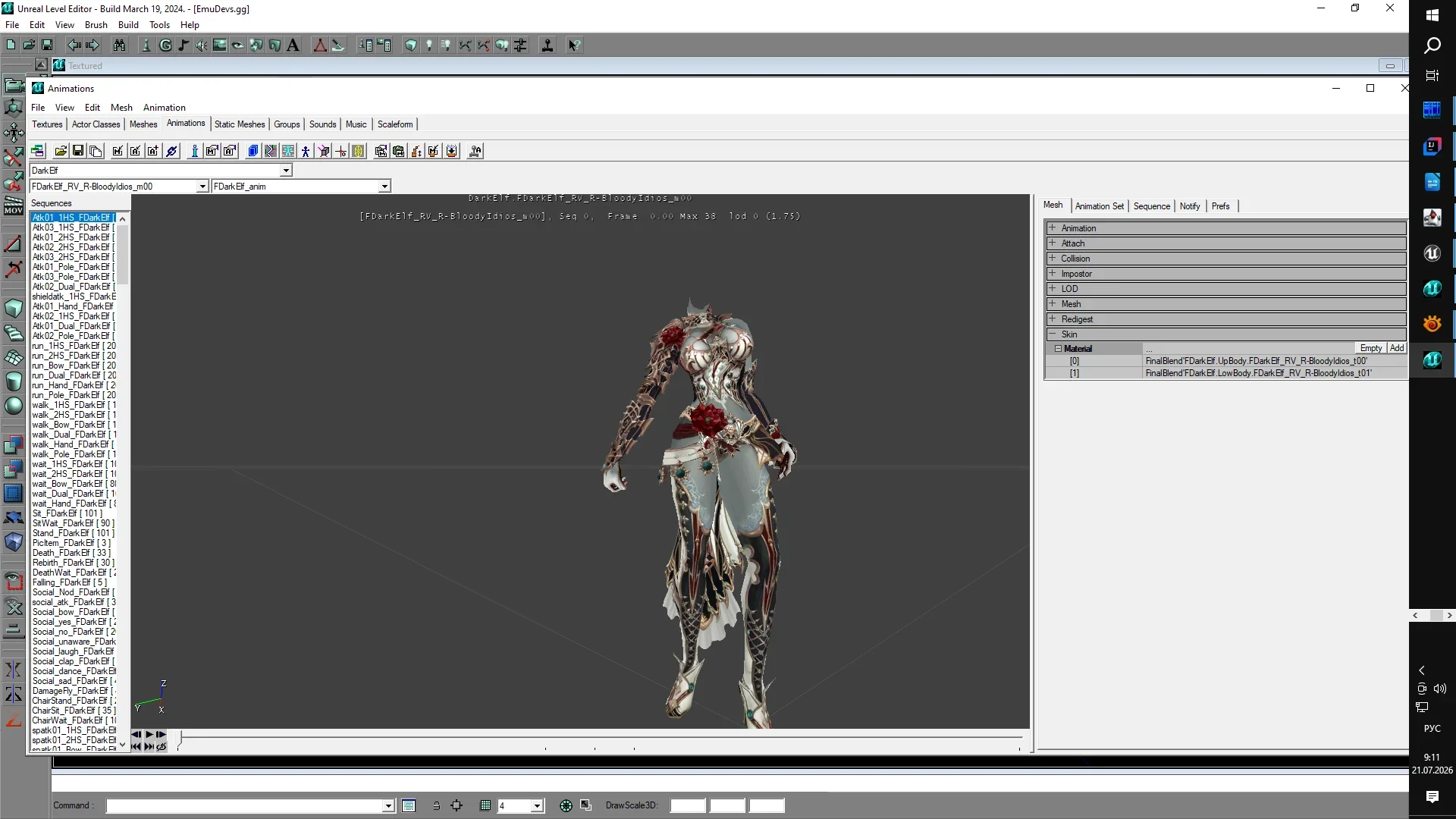This screenshot has width=1456, height=819.
Task: Open the Brush menu in main editor
Action: click(x=96, y=25)
